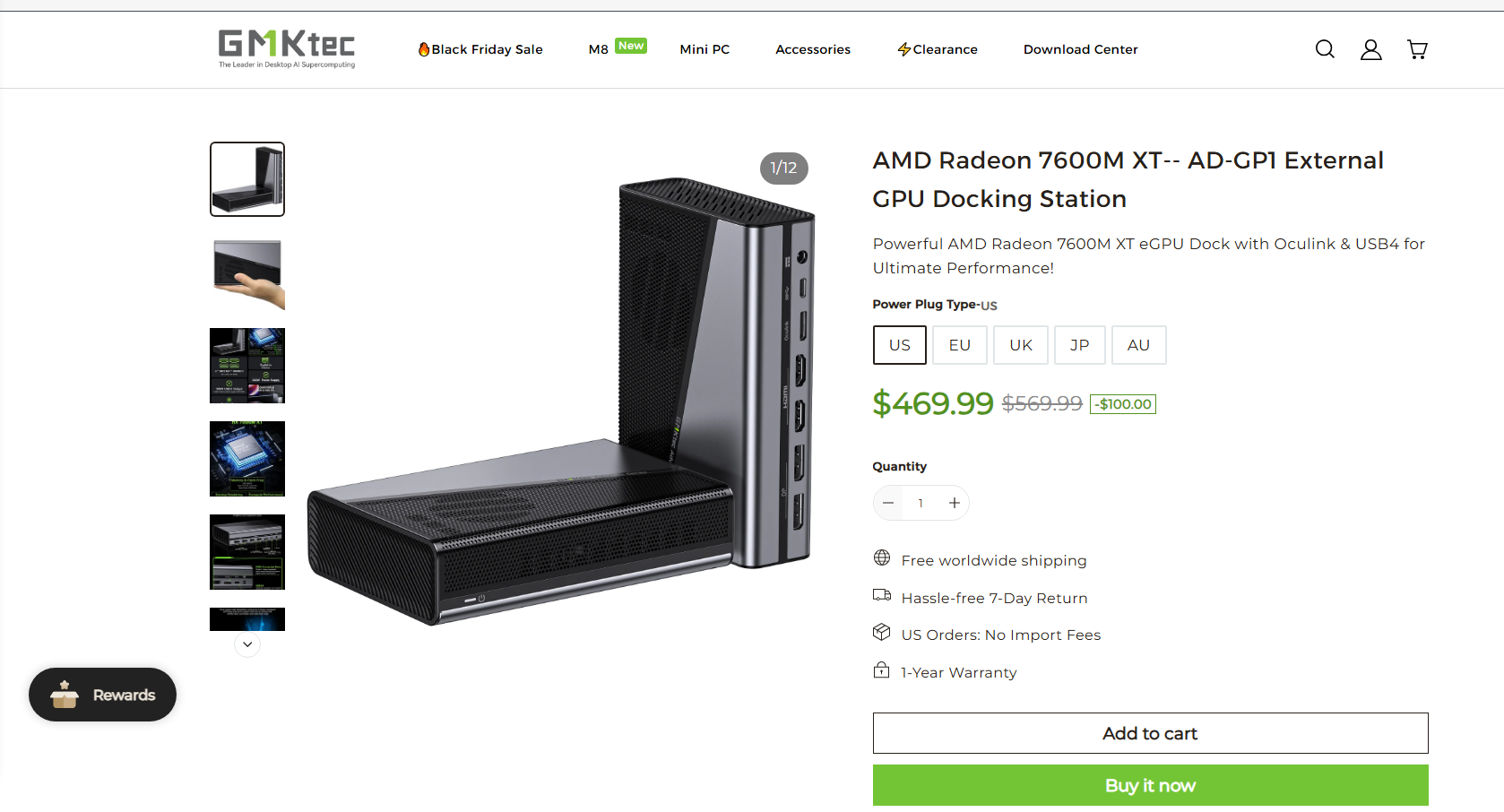Open the search icon in header
This screenshot has height=812, width=1504.
coord(1325,49)
